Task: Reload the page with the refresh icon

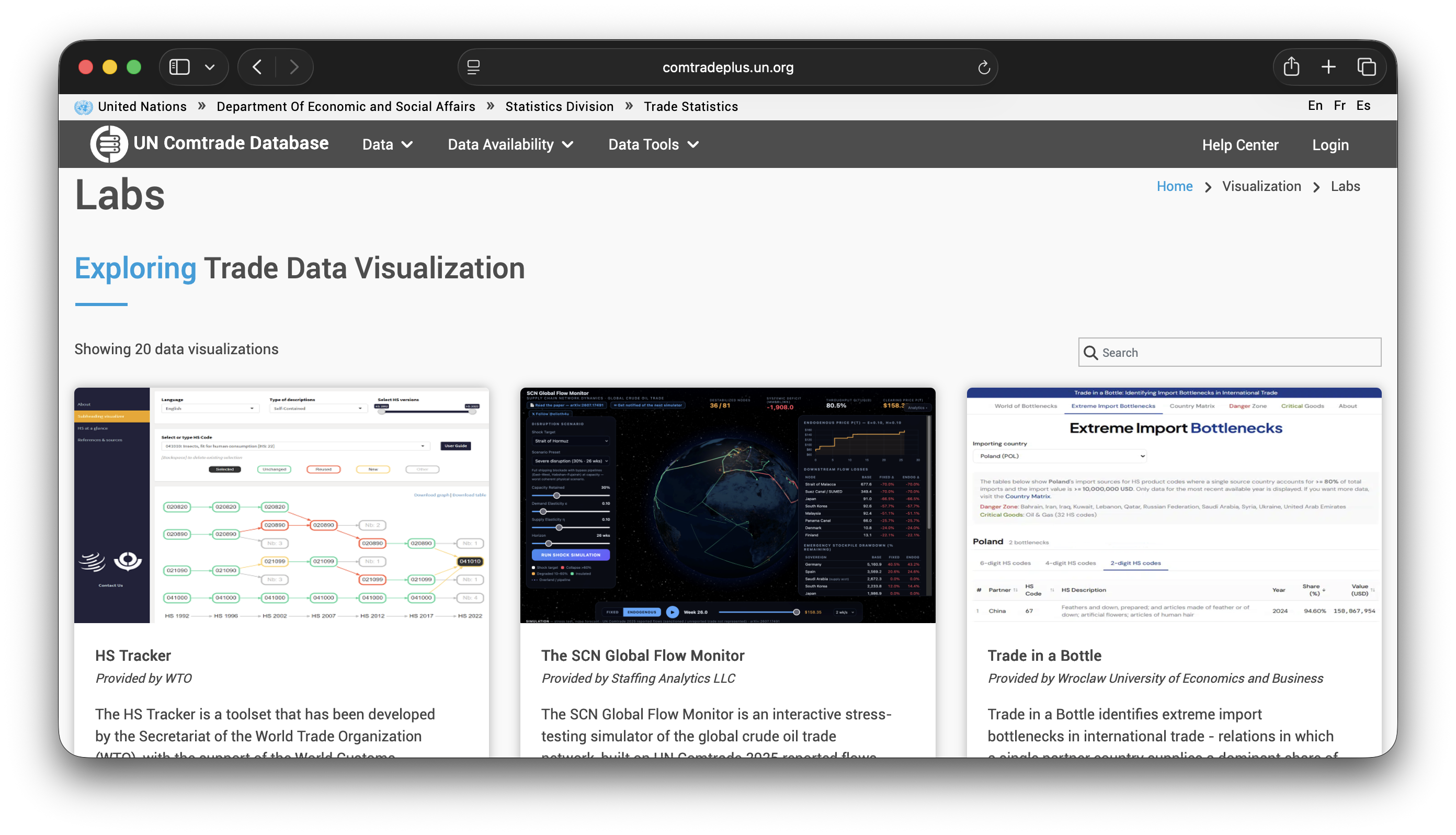Action: pyautogui.click(x=984, y=67)
